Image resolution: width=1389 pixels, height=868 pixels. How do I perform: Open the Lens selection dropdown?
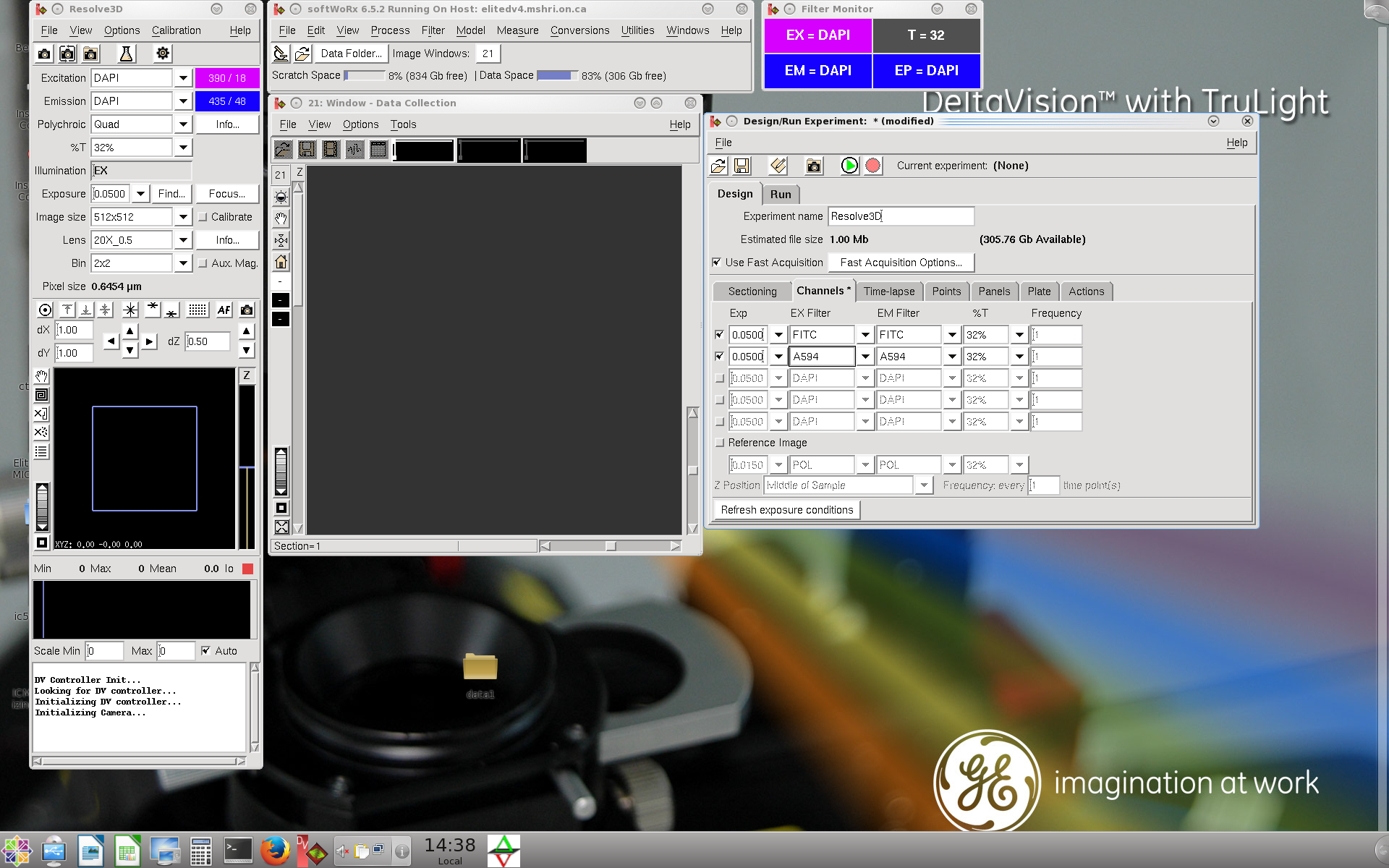183,240
